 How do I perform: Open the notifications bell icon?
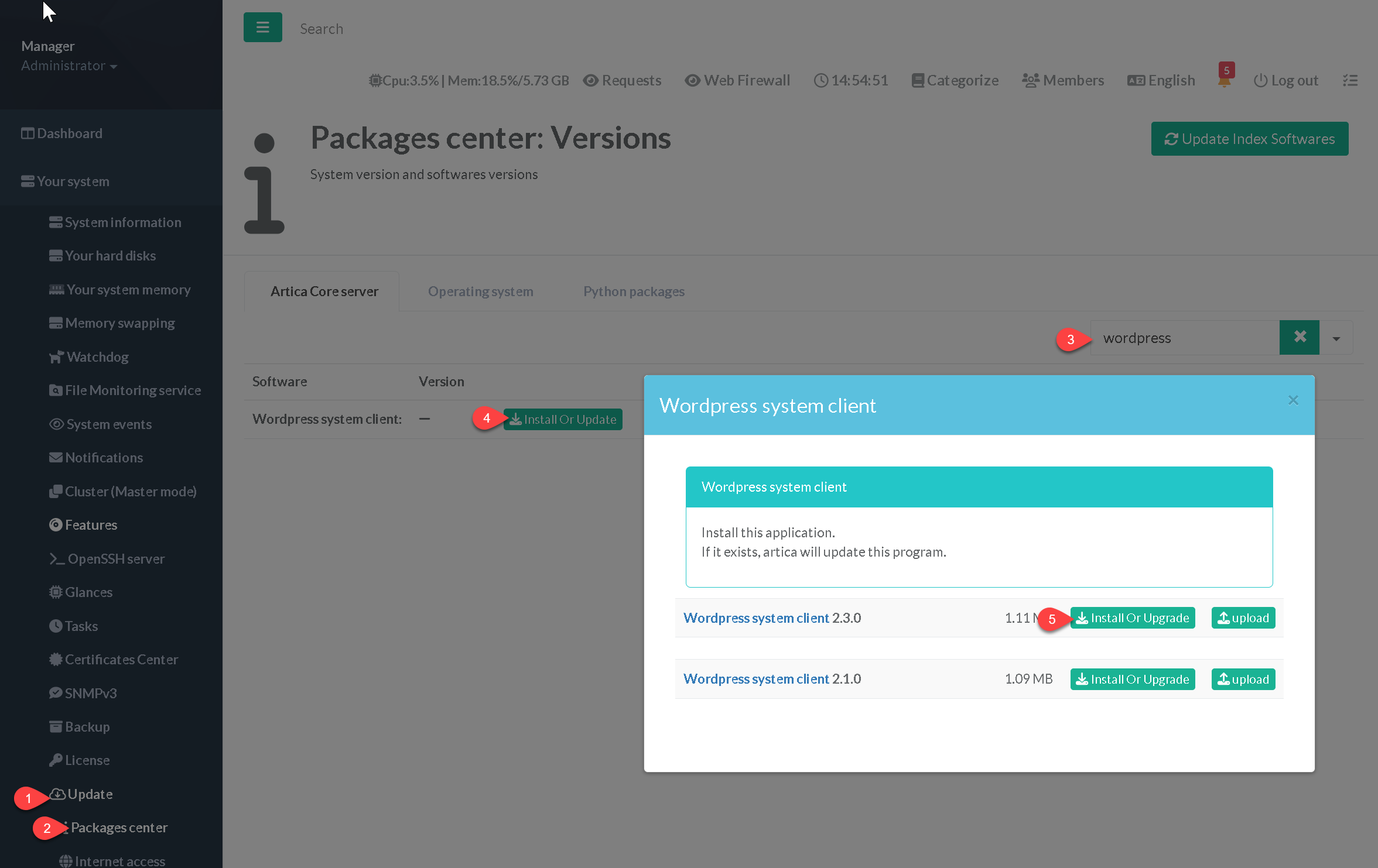click(x=1223, y=80)
